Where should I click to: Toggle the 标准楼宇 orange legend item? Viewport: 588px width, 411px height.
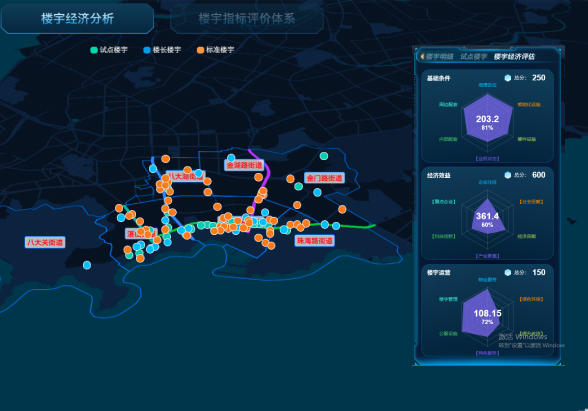coord(216,50)
